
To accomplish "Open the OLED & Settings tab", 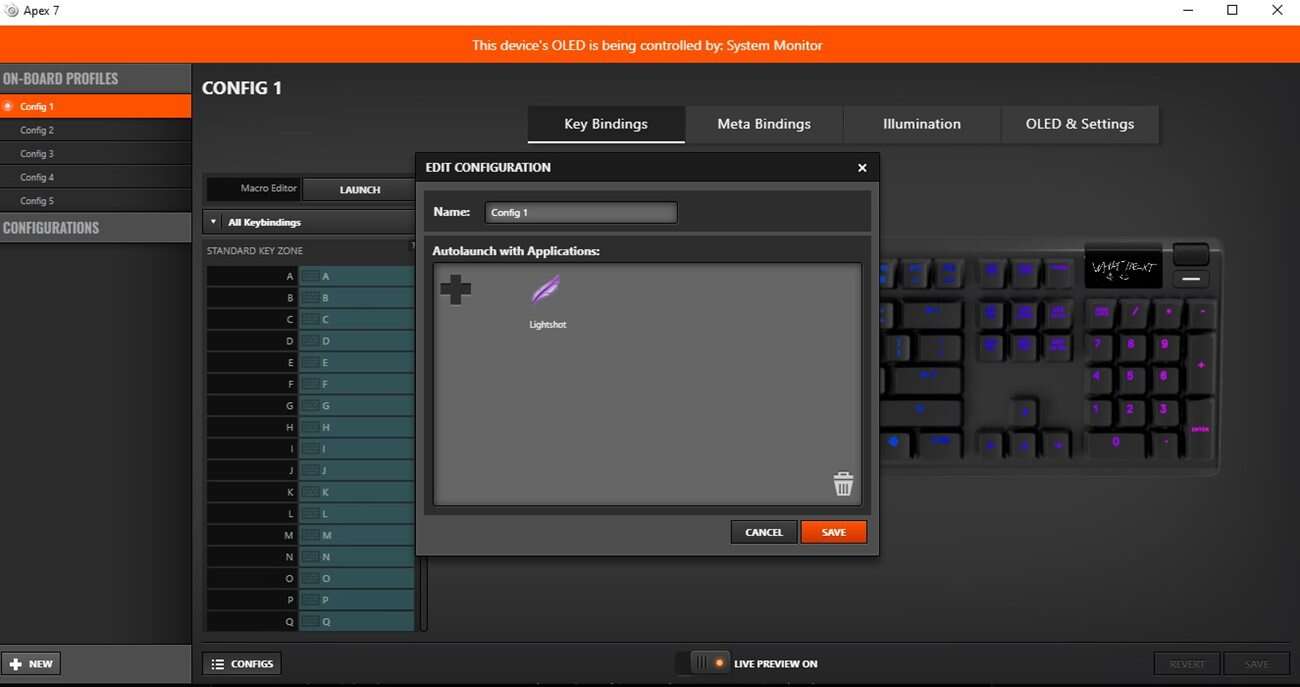I will [x=1079, y=124].
